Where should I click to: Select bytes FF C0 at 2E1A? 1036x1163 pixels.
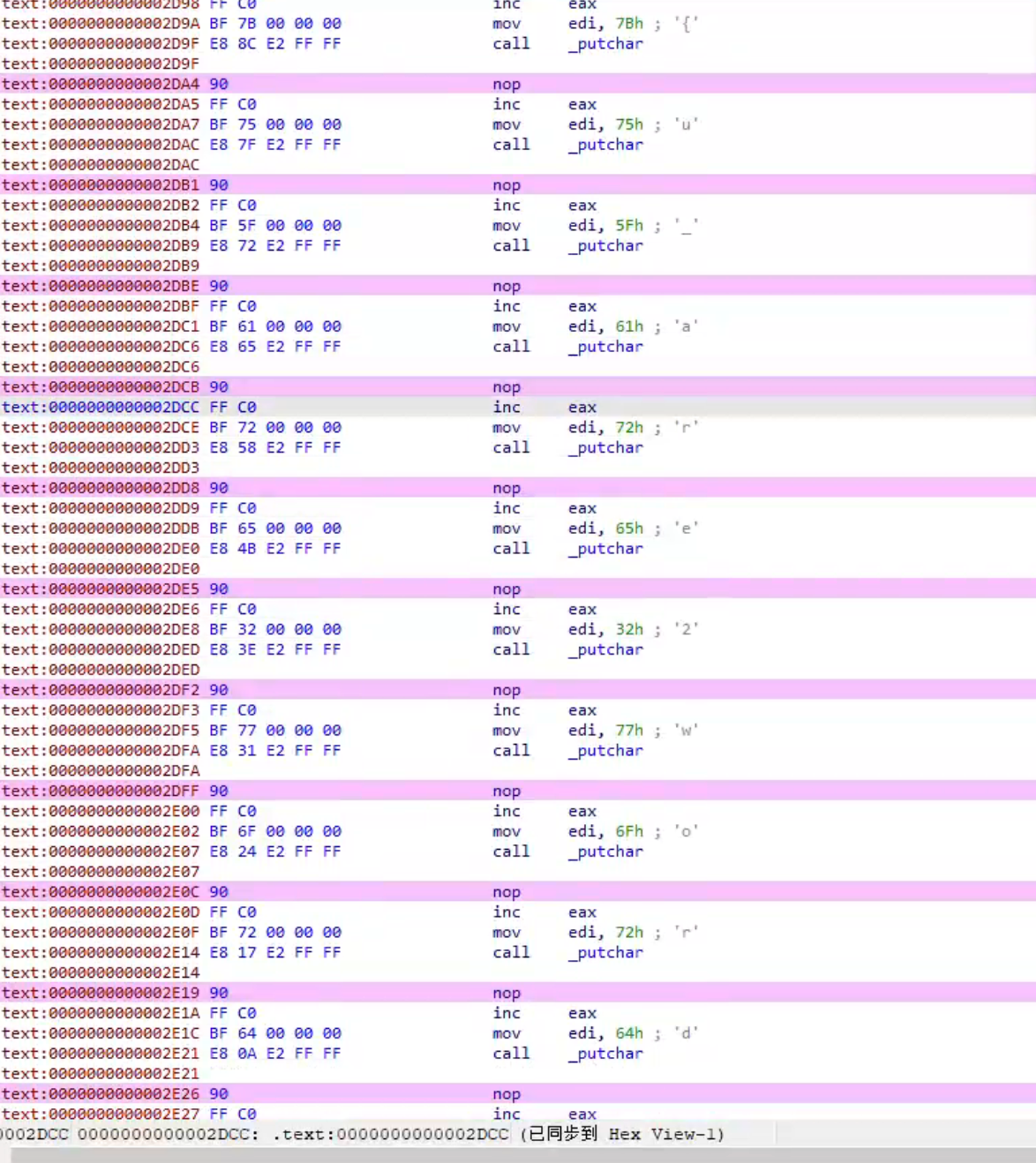233,1013
